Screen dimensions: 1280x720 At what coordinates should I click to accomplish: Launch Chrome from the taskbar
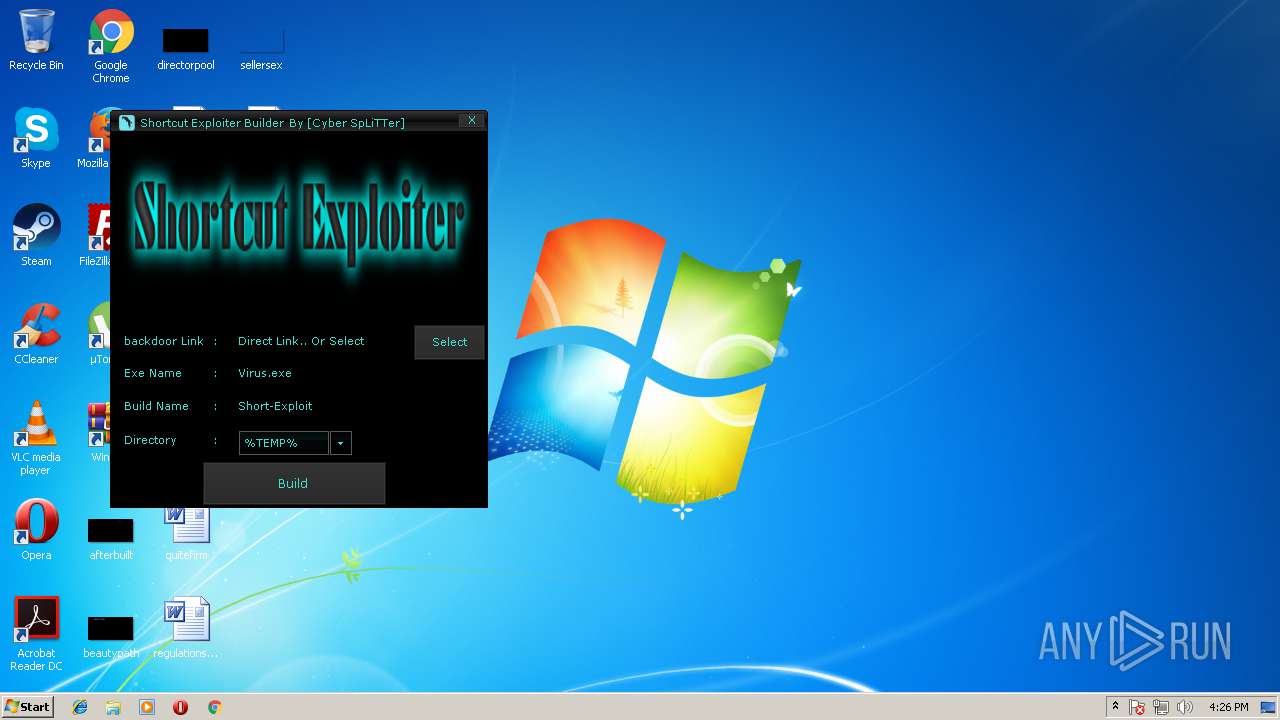coord(214,707)
